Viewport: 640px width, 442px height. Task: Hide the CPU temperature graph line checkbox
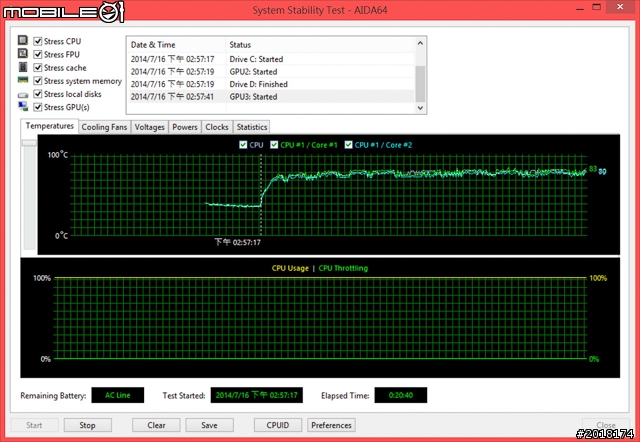tap(243, 145)
